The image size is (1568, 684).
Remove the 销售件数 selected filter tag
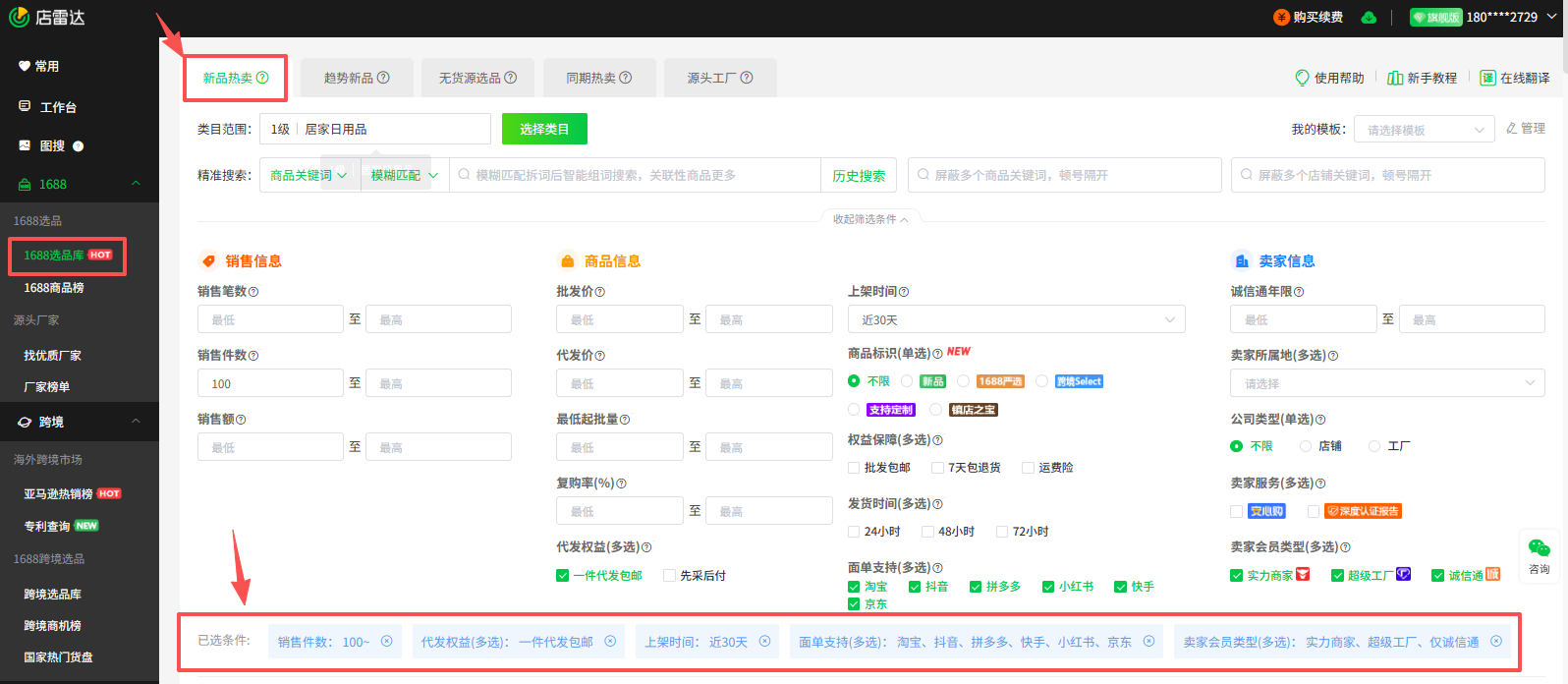(x=386, y=641)
